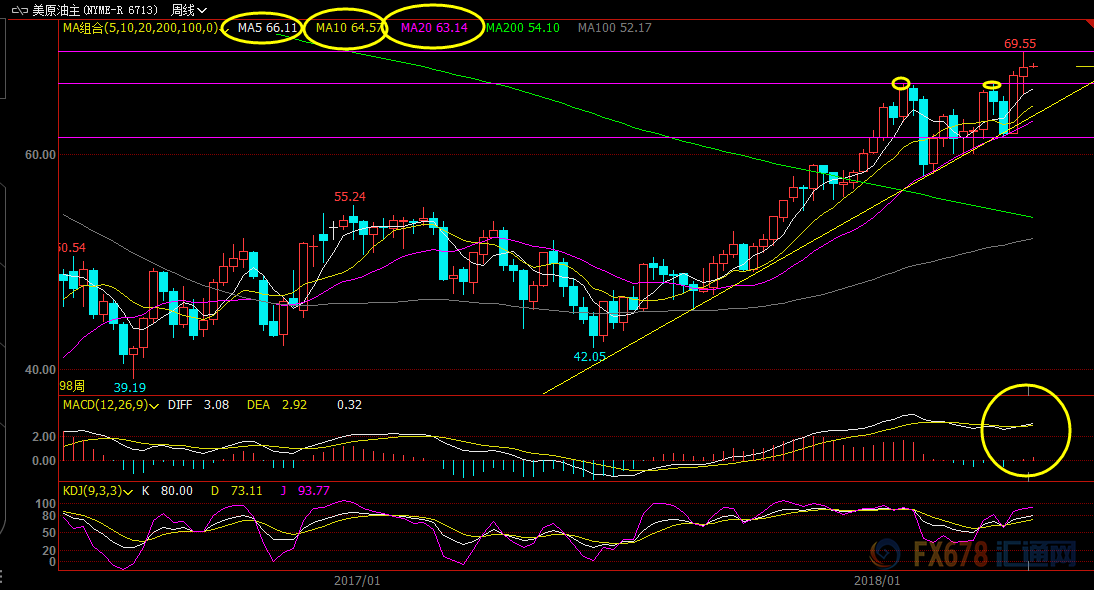Click the 39.19 low price label
The height and width of the screenshot is (590, 1094).
[129, 387]
